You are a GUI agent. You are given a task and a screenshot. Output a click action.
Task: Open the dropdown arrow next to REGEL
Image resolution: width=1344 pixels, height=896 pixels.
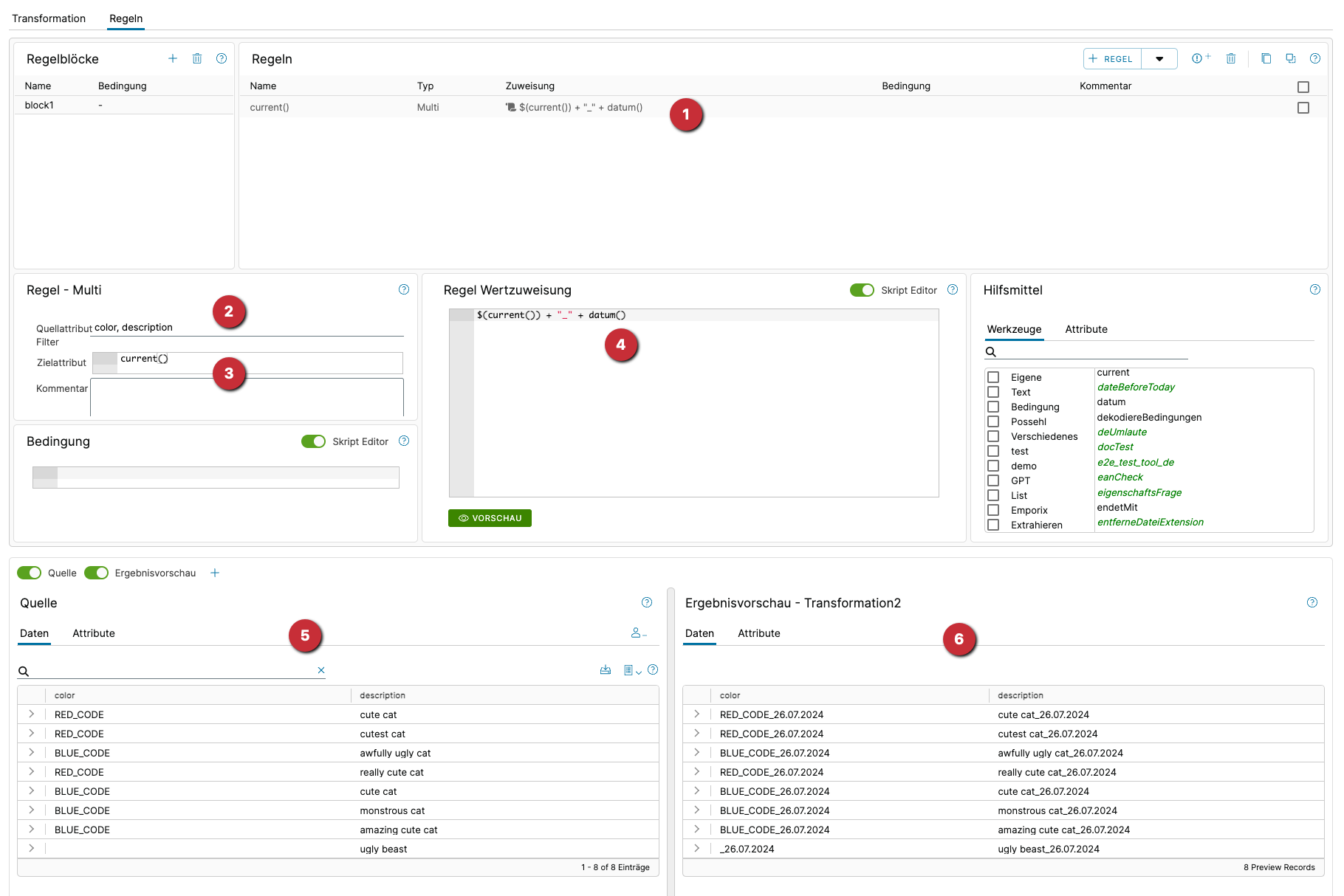(1159, 59)
